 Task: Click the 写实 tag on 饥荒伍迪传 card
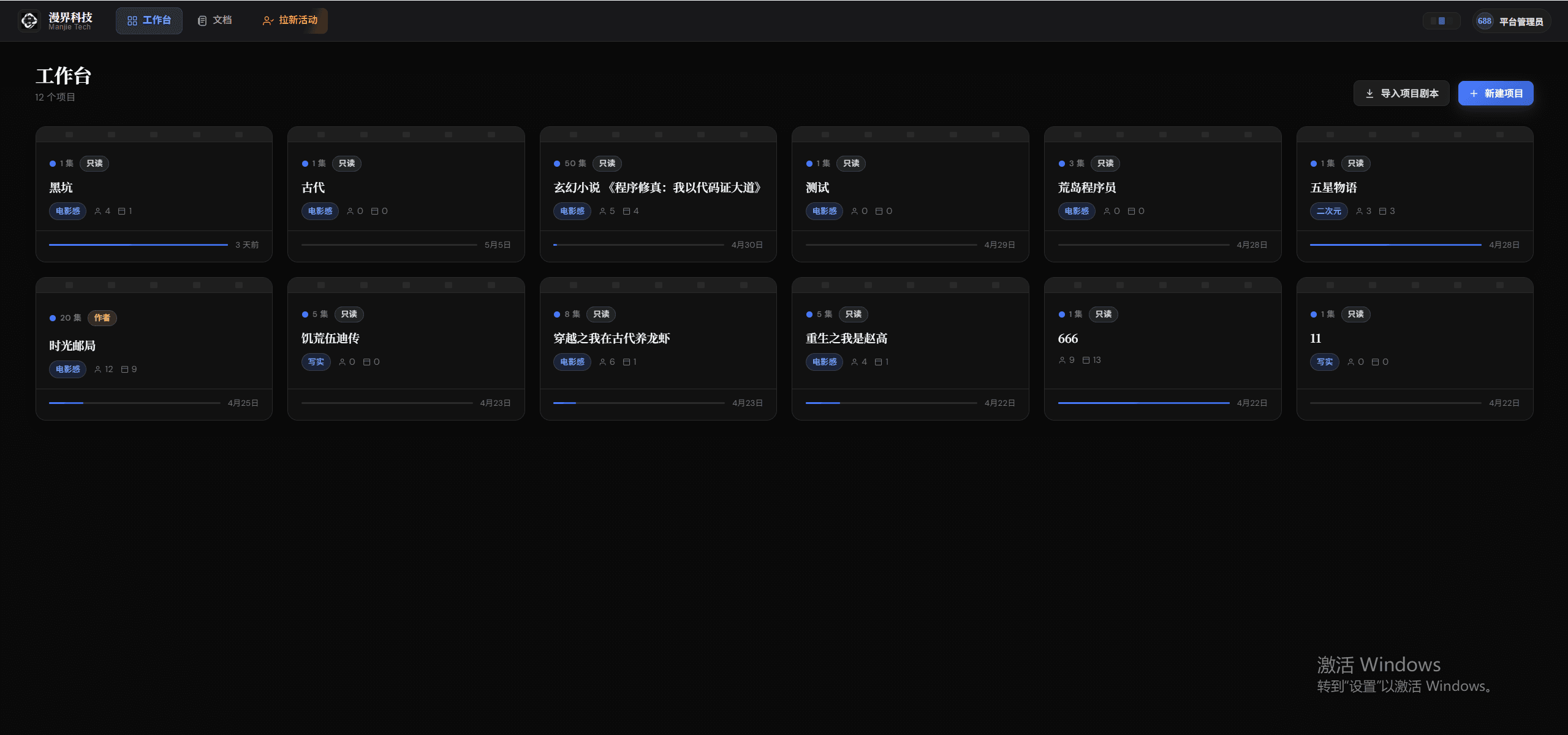coord(316,362)
